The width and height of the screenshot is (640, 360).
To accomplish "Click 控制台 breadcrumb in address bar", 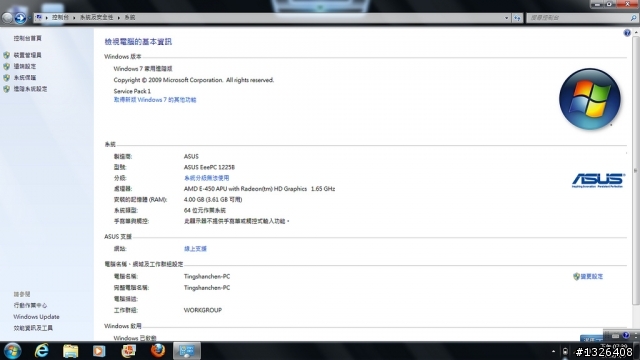I will tap(60, 18).
